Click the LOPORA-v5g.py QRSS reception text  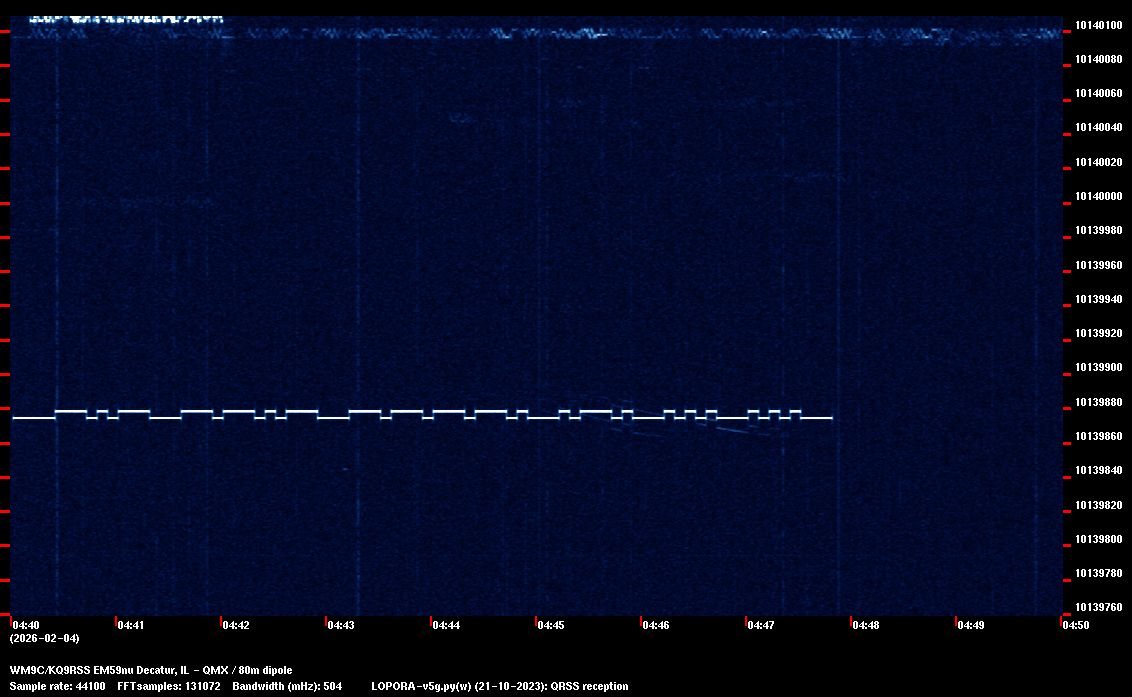click(499, 686)
